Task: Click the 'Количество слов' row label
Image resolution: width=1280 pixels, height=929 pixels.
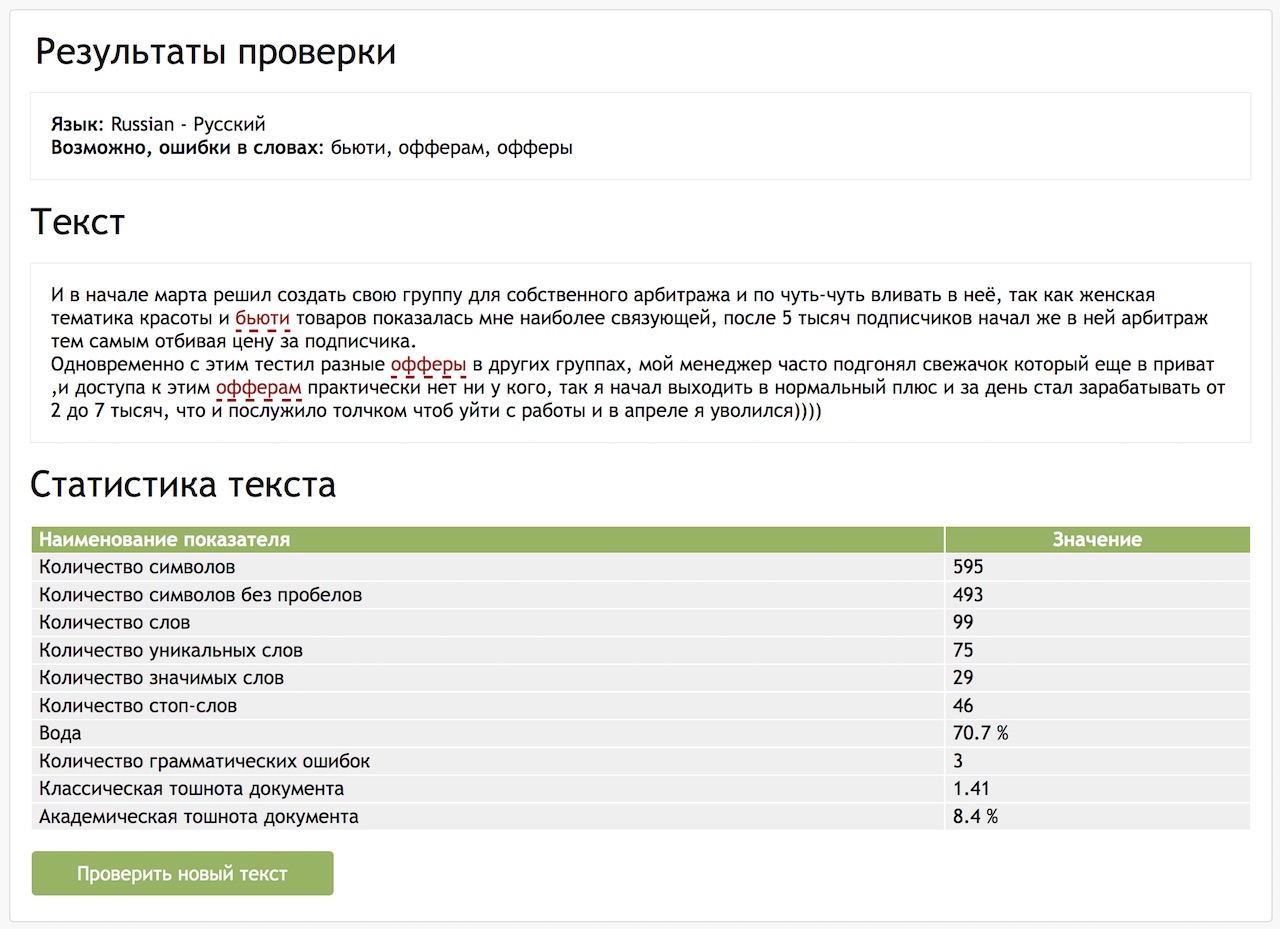Action: pos(114,623)
